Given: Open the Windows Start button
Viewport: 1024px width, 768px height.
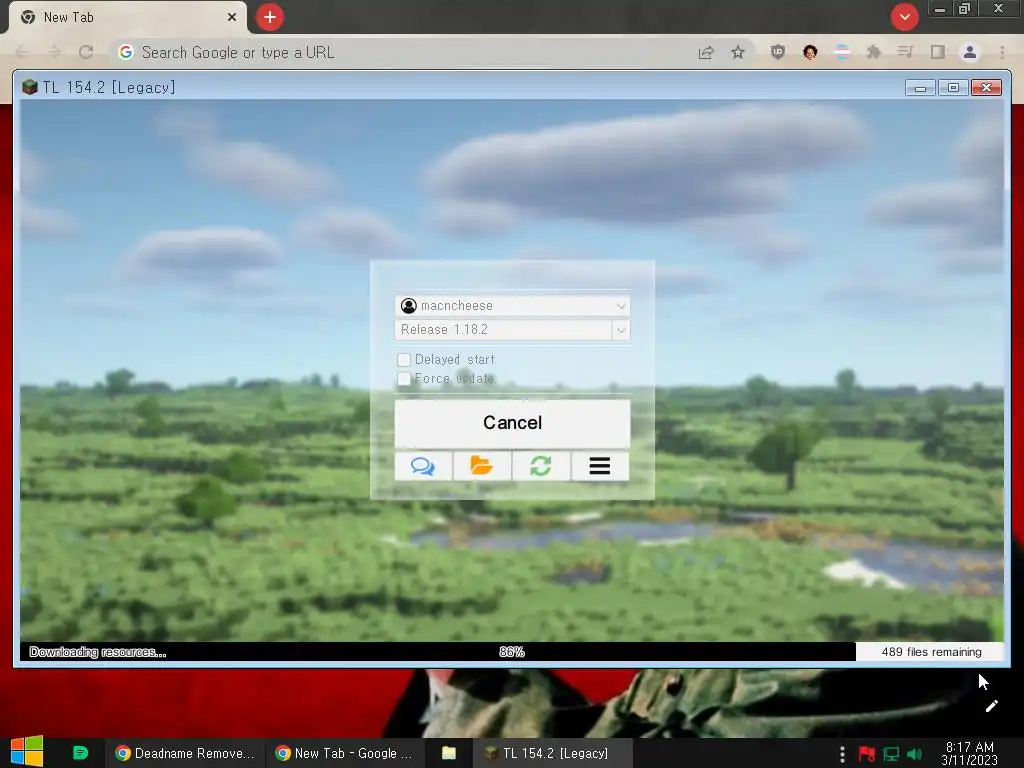Looking at the screenshot, I should 26,752.
